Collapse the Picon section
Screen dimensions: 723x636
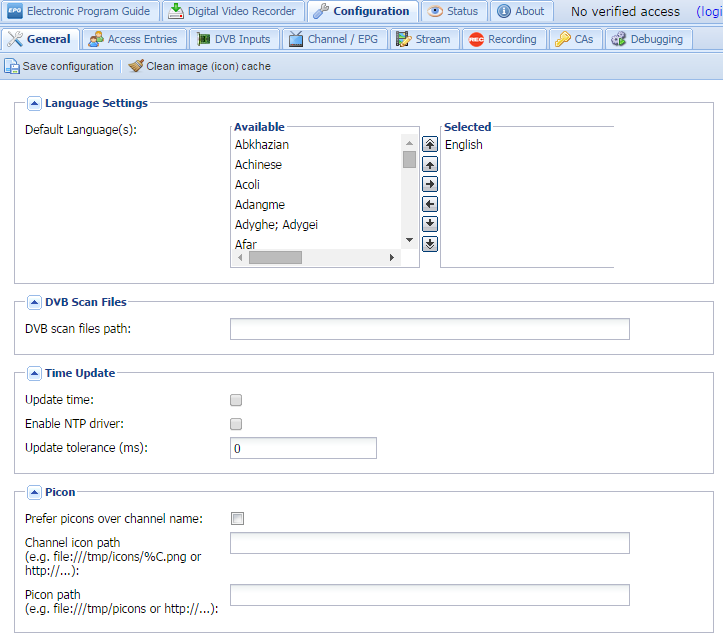[34, 493]
